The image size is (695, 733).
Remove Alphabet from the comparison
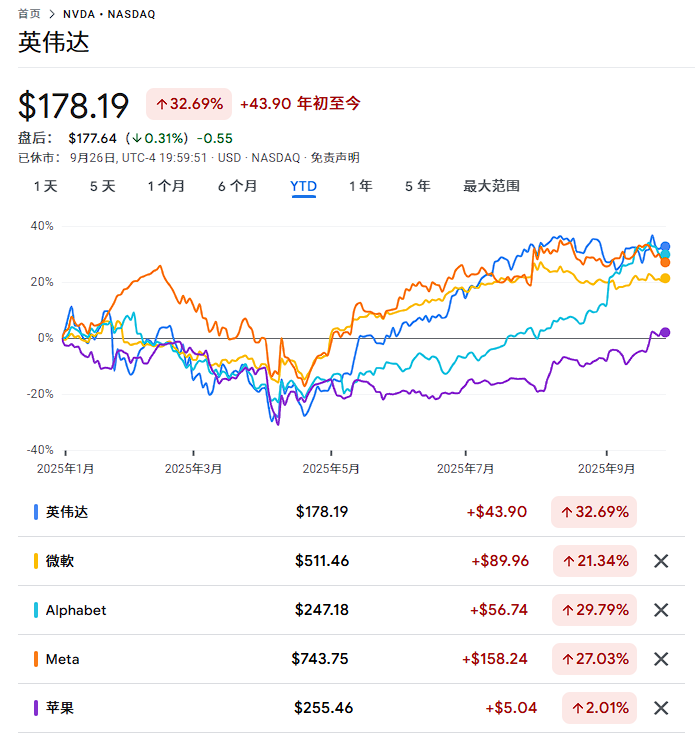coord(660,610)
